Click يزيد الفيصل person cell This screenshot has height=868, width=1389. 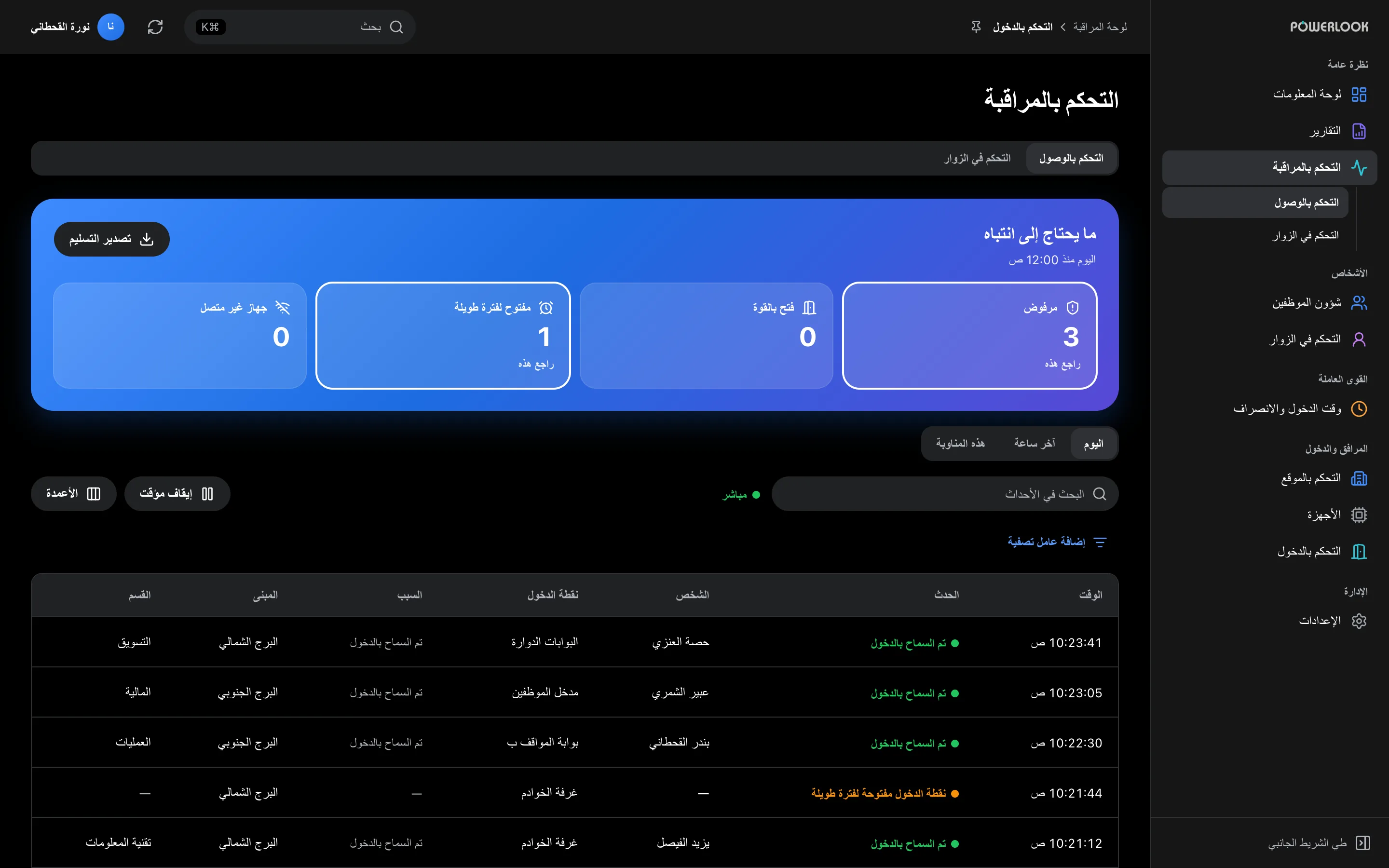[x=683, y=843]
